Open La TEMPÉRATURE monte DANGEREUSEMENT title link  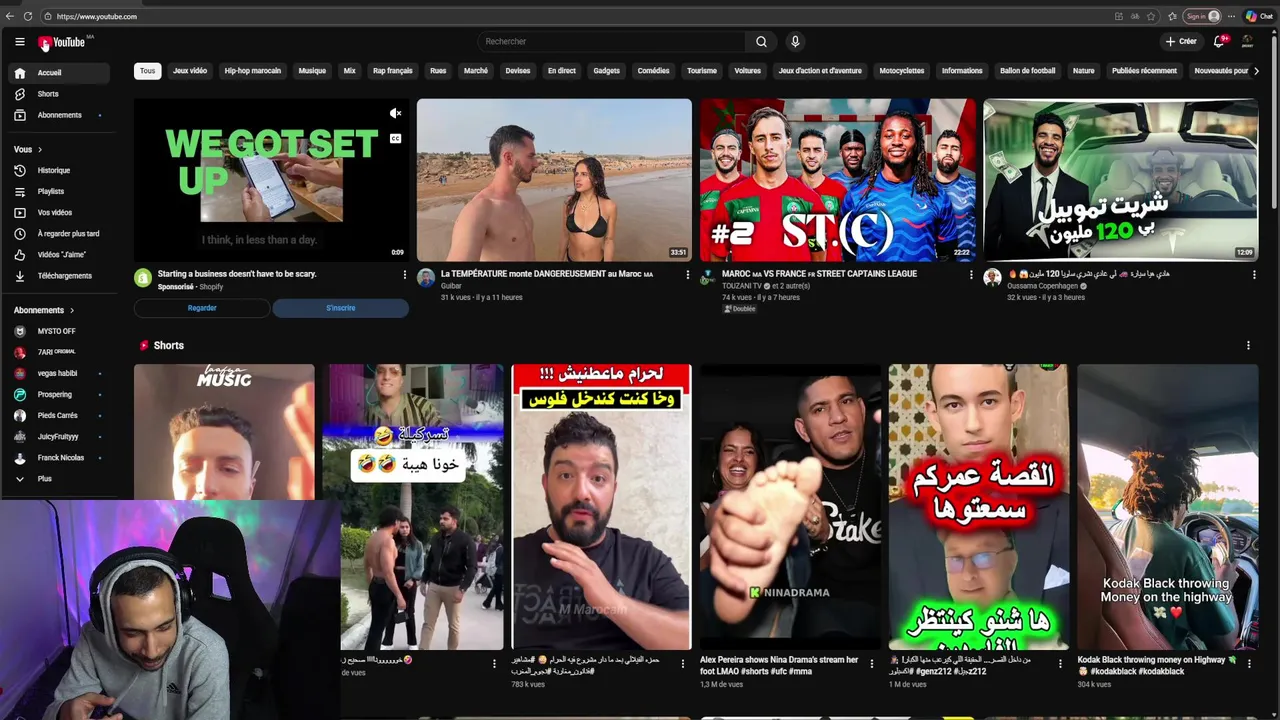547,274
